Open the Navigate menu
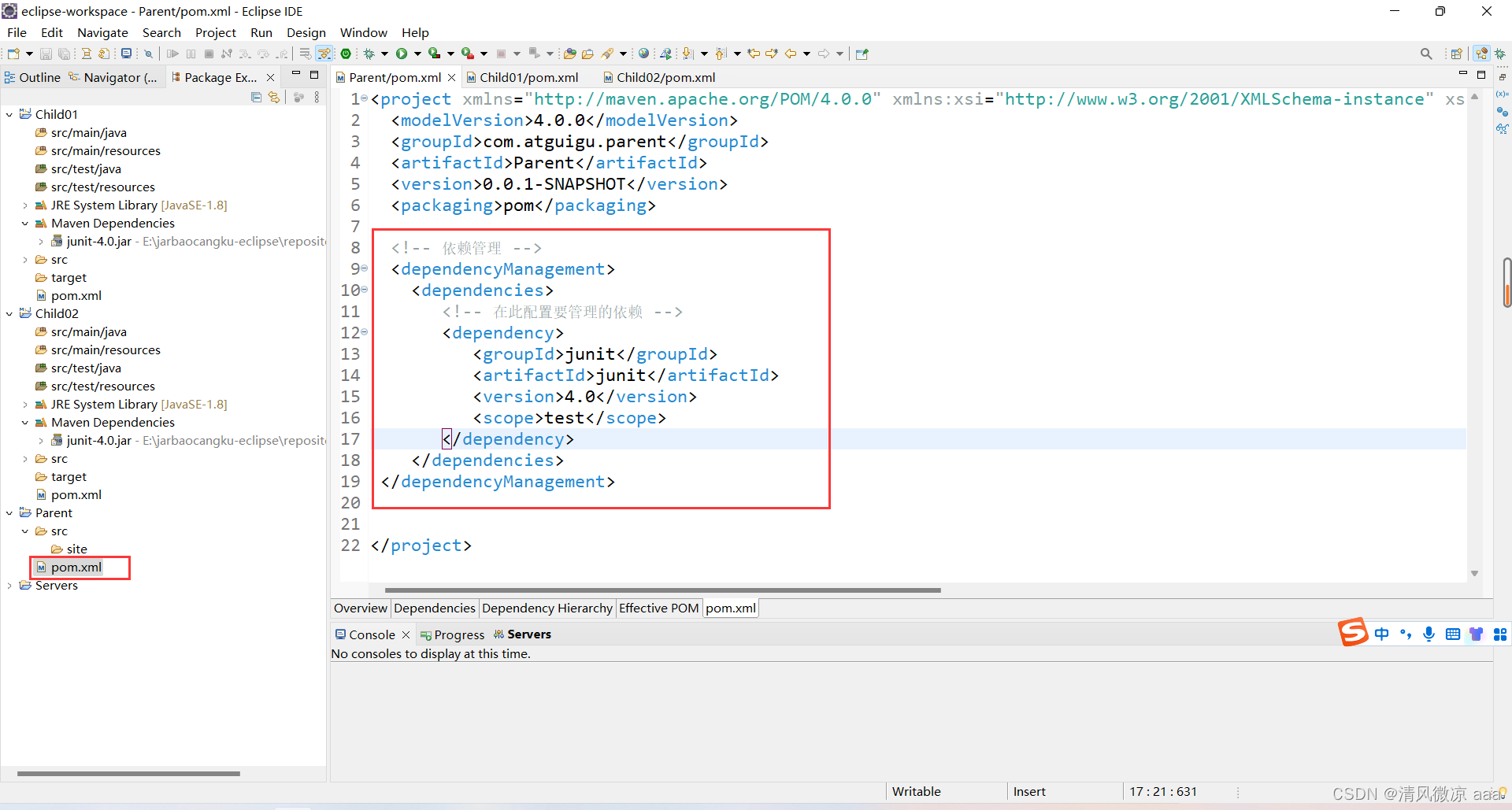Viewport: 1512px width, 810px height. tap(102, 32)
